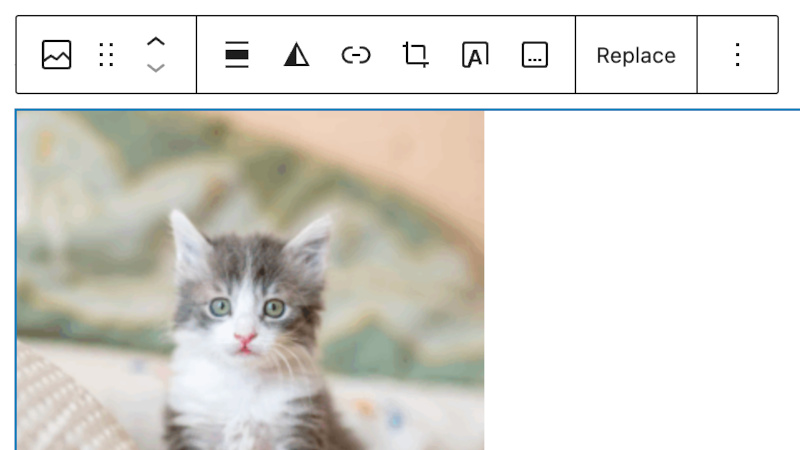Image resolution: width=800 pixels, height=450 pixels.
Task: Open the block alignment options
Action: (237, 55)
